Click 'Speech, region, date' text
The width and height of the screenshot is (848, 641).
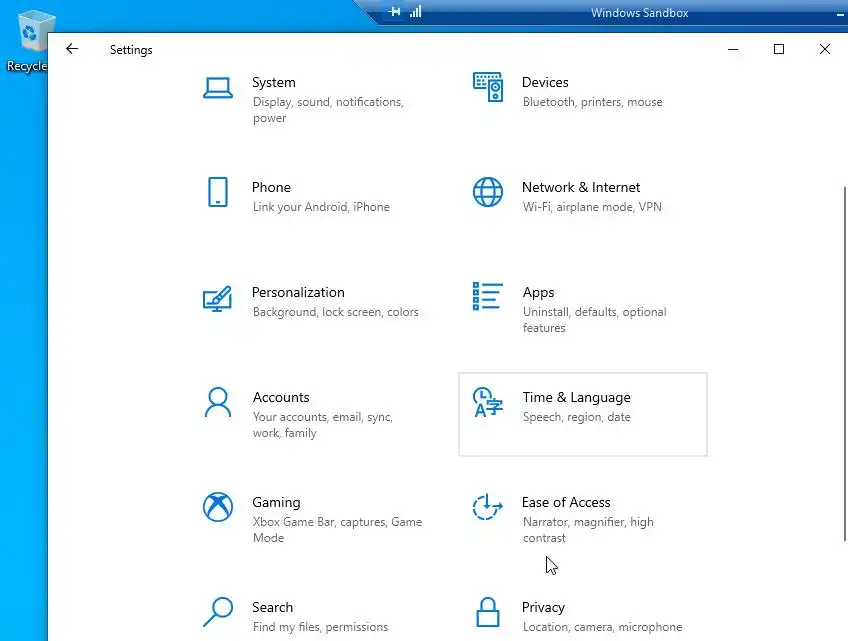point(576,417)
